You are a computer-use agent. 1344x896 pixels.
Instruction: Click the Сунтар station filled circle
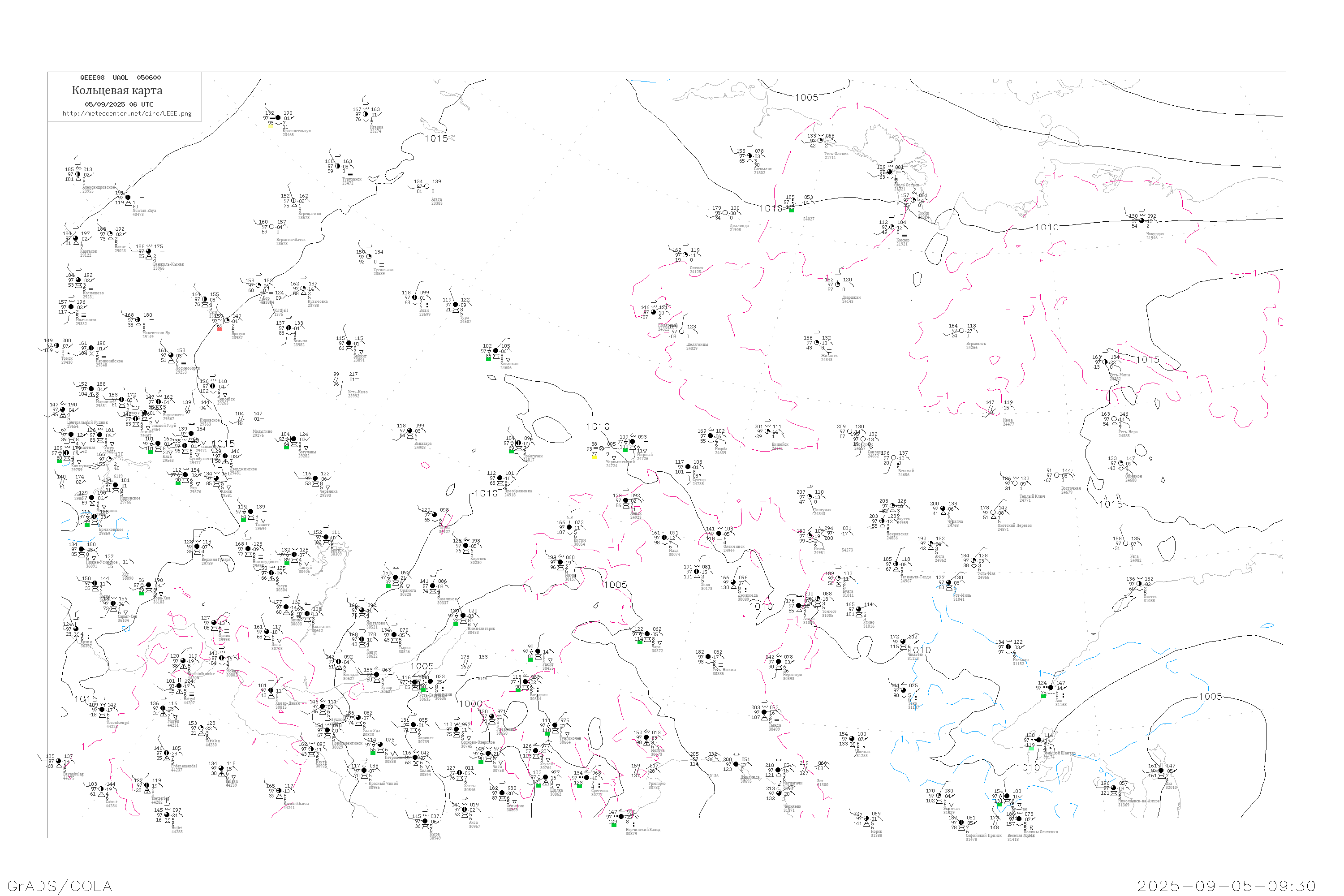pyautogui.click(x=688, y=467)
